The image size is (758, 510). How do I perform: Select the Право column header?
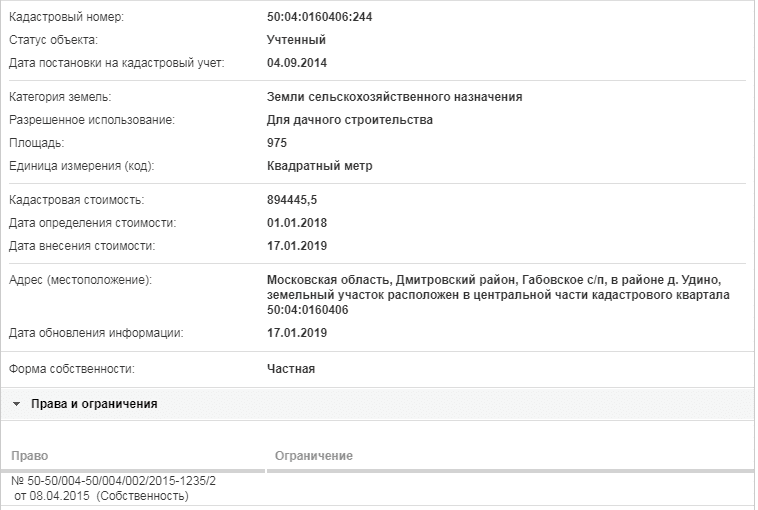click(29, 456)
